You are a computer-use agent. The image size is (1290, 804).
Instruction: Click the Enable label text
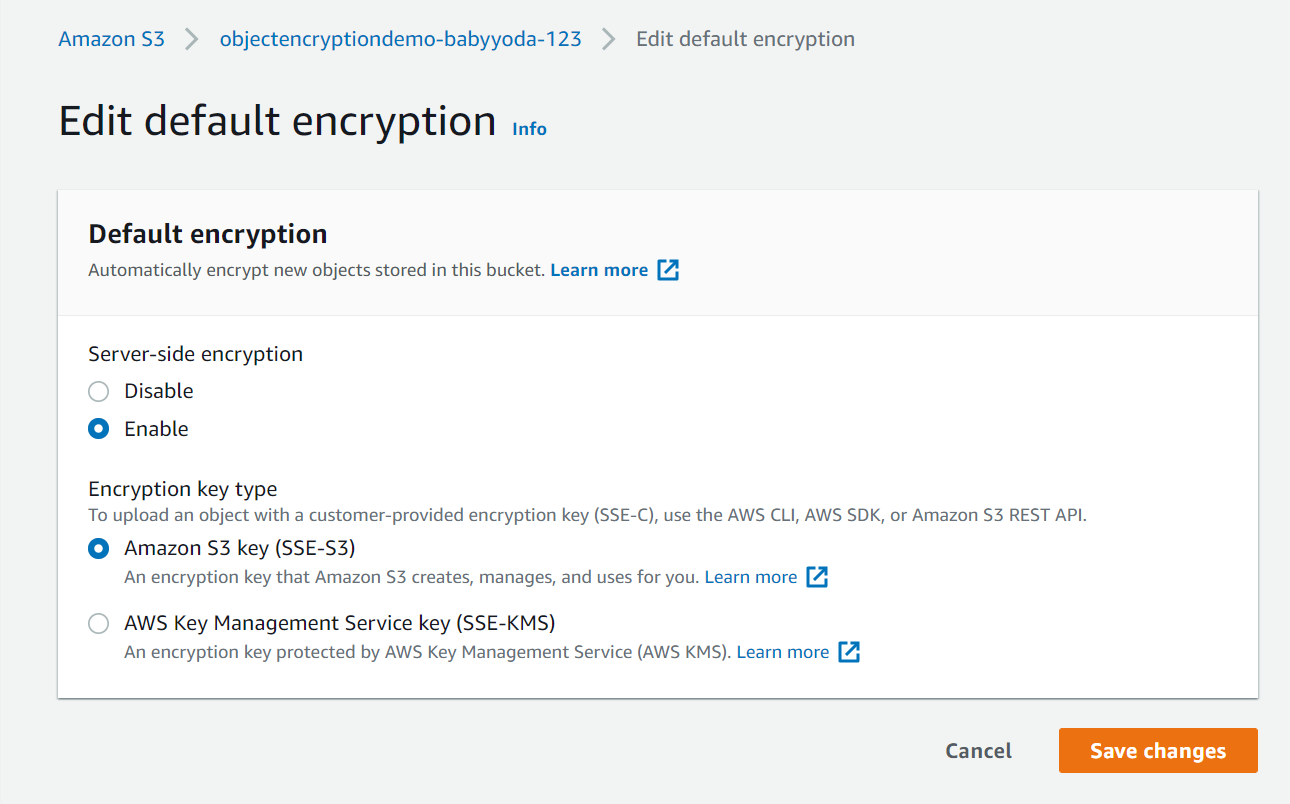point(156,429)
